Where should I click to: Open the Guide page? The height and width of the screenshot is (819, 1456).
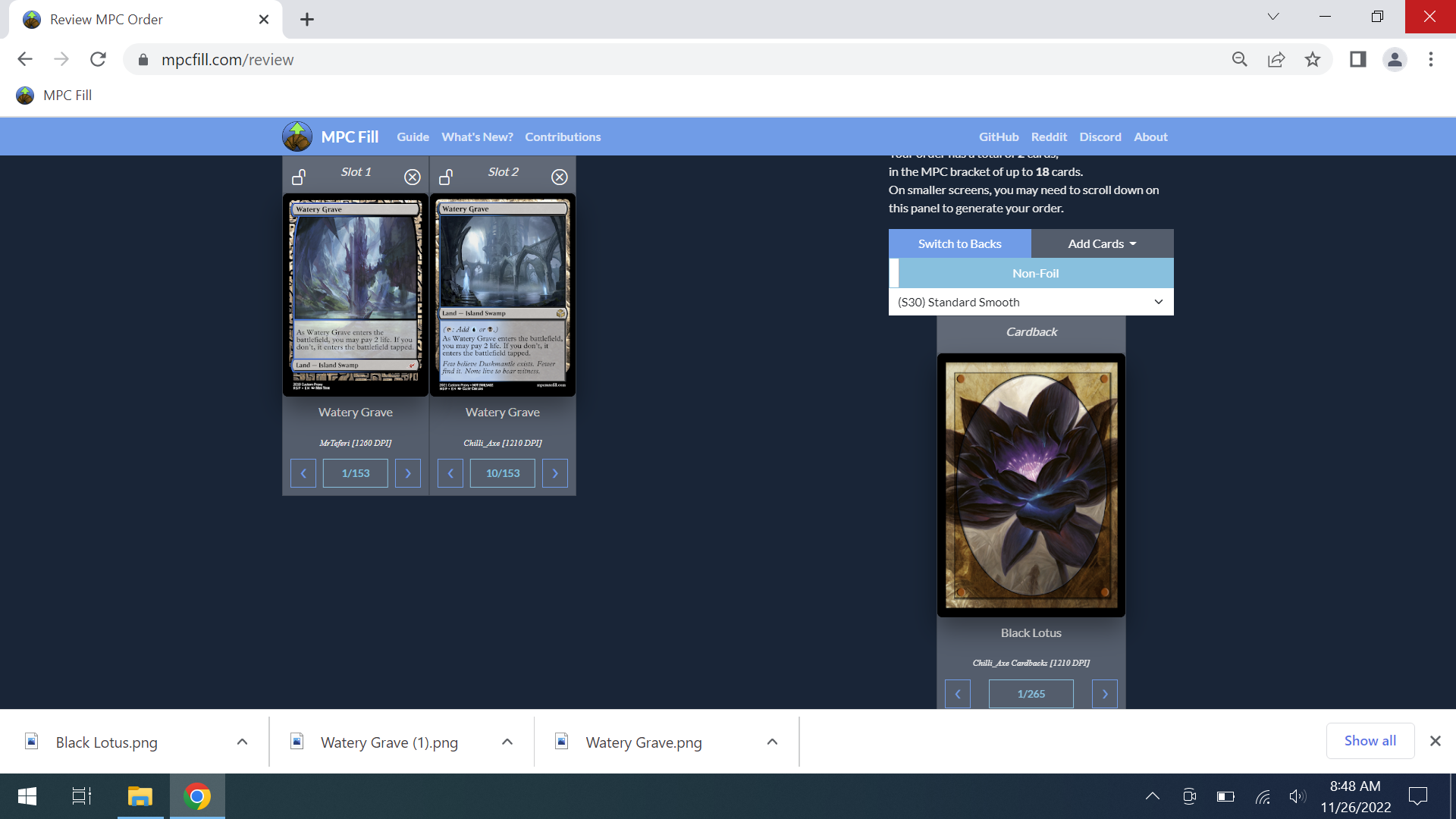tap(413, 136)
